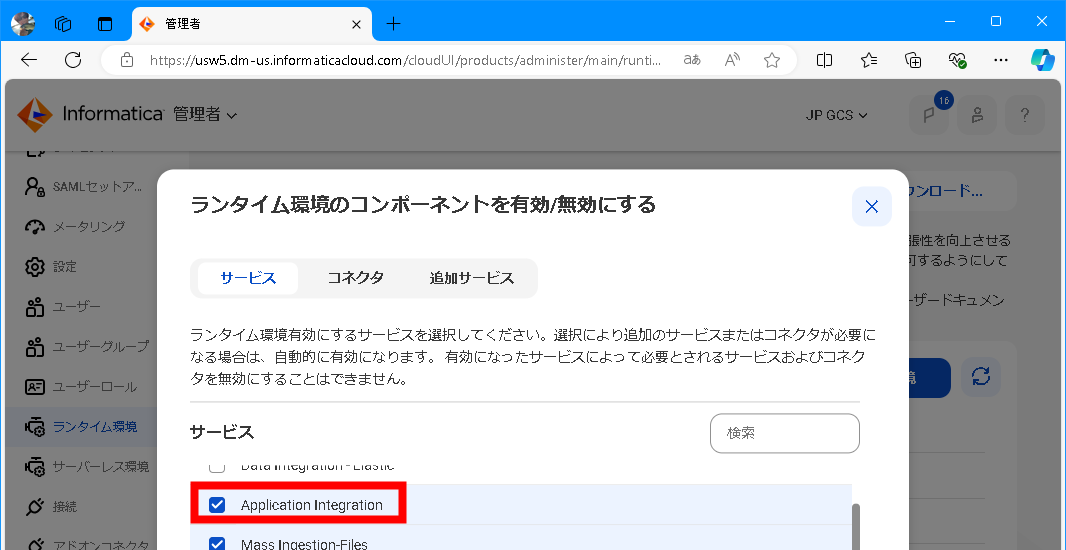Open 接続 in the sidebar
Image resolution: width=1066 pixels, height=550 pixels.
click(51, 506)
